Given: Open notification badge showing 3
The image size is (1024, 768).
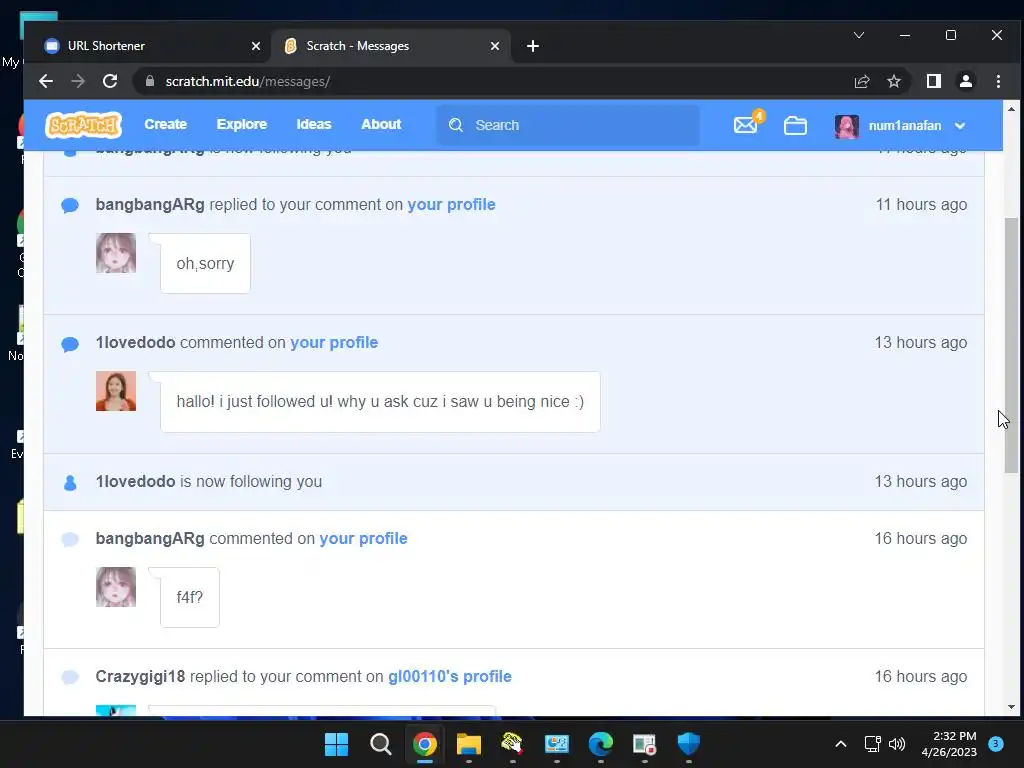Looking at the screenshot, I should click(x=995, y=744).
